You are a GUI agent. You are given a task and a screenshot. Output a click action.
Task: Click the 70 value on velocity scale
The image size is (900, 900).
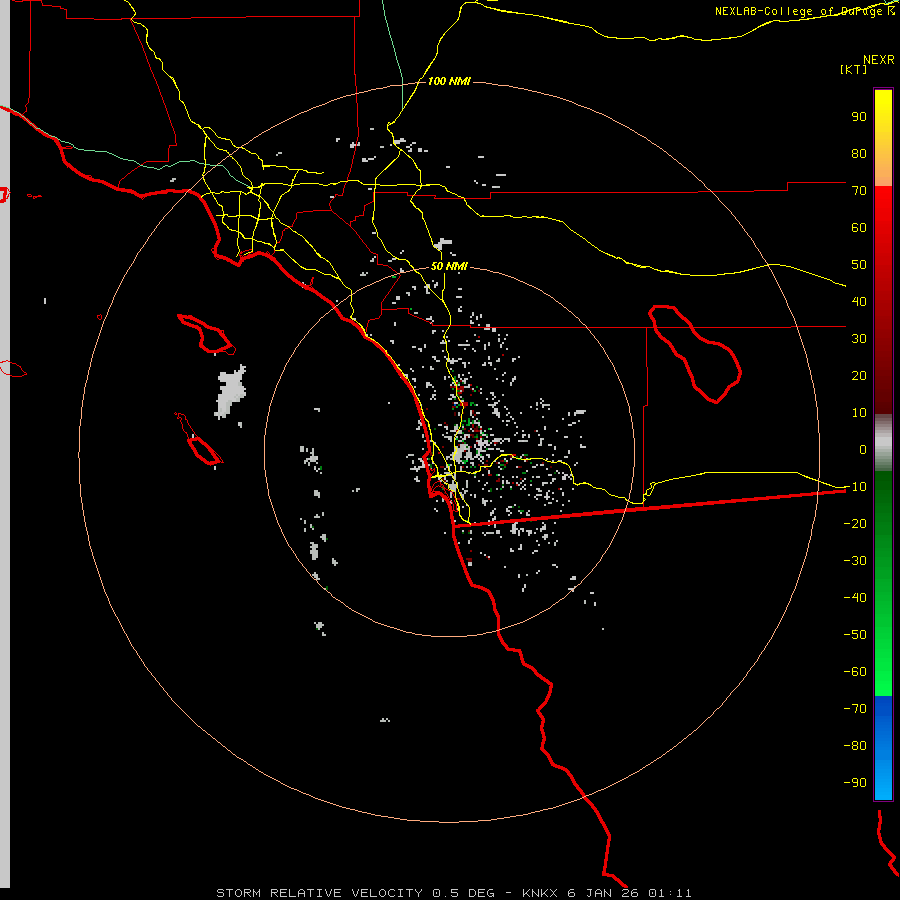click(859, 191)
